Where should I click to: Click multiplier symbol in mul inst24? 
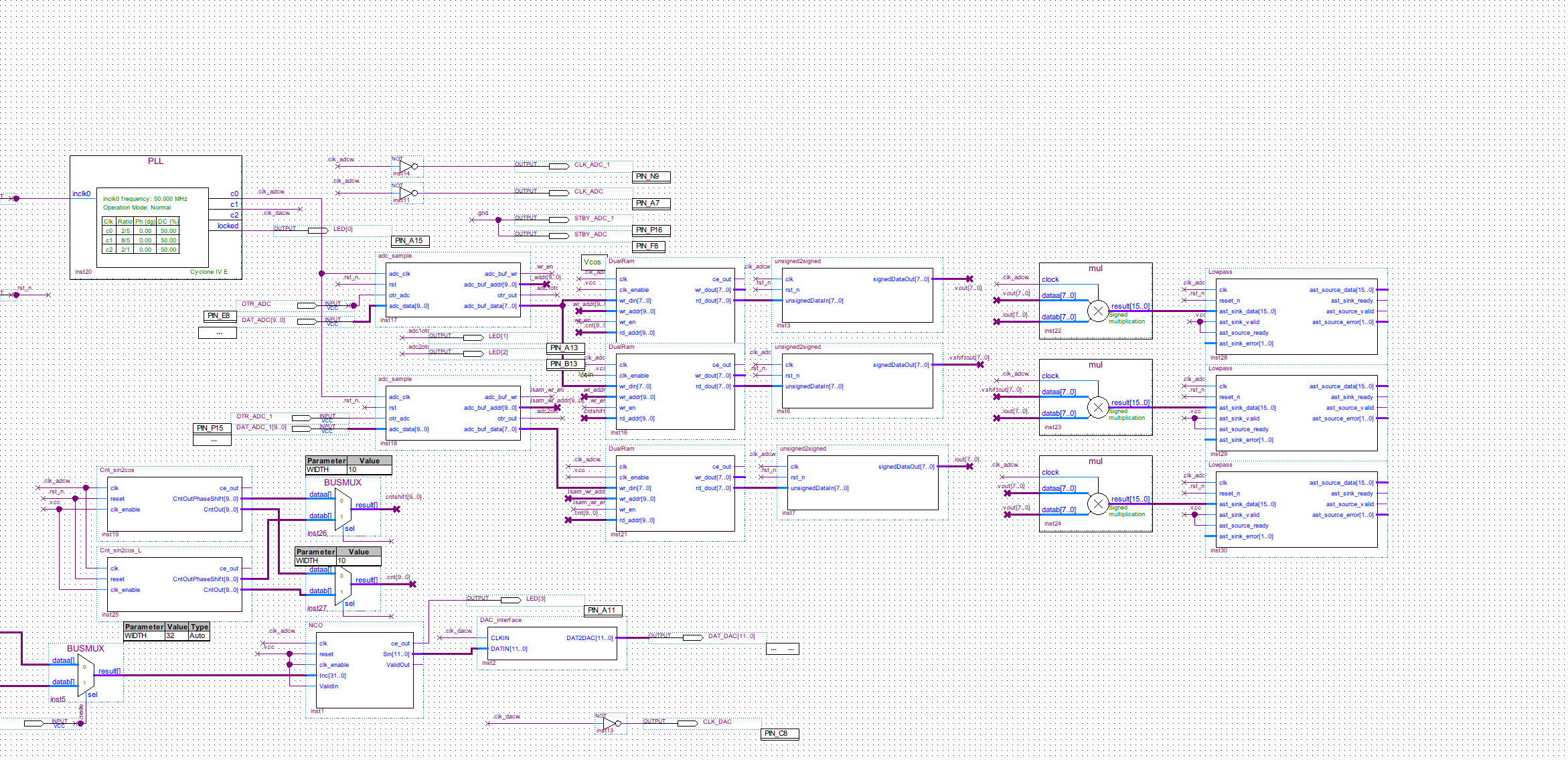point(1098,504)
